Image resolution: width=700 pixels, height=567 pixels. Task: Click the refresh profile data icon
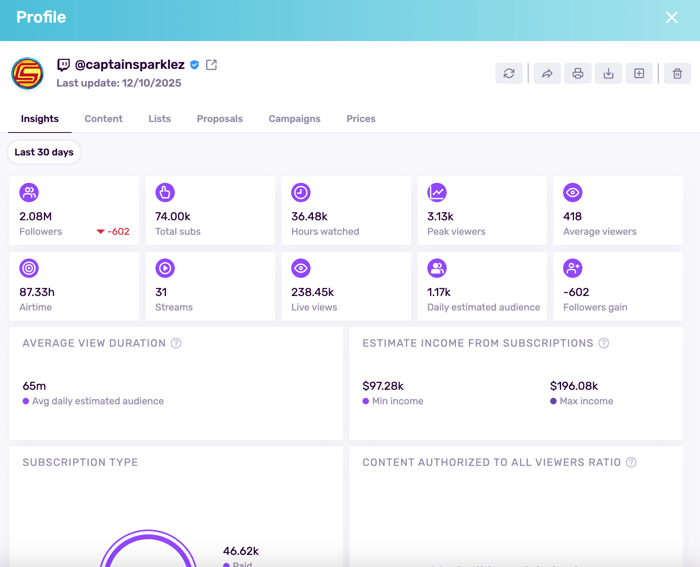click(509, 73)
